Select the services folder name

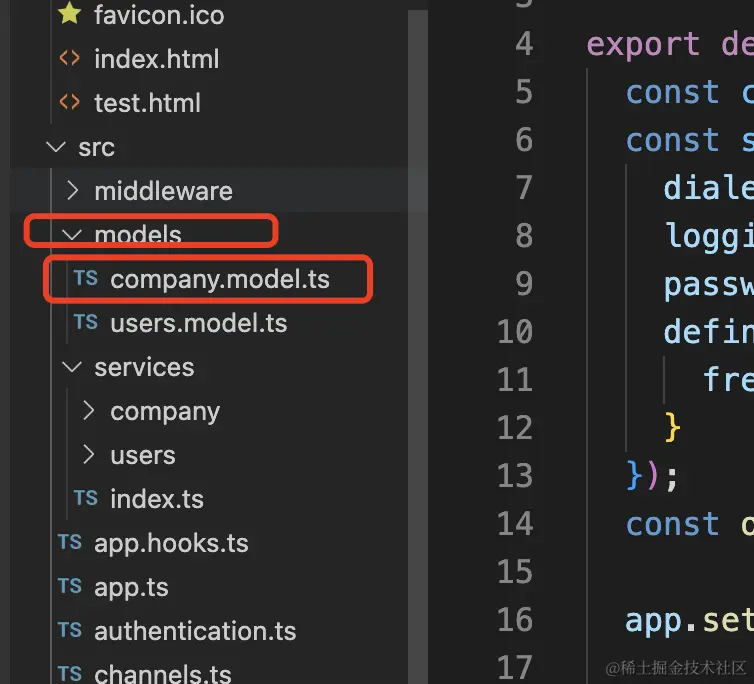(144, 367)
